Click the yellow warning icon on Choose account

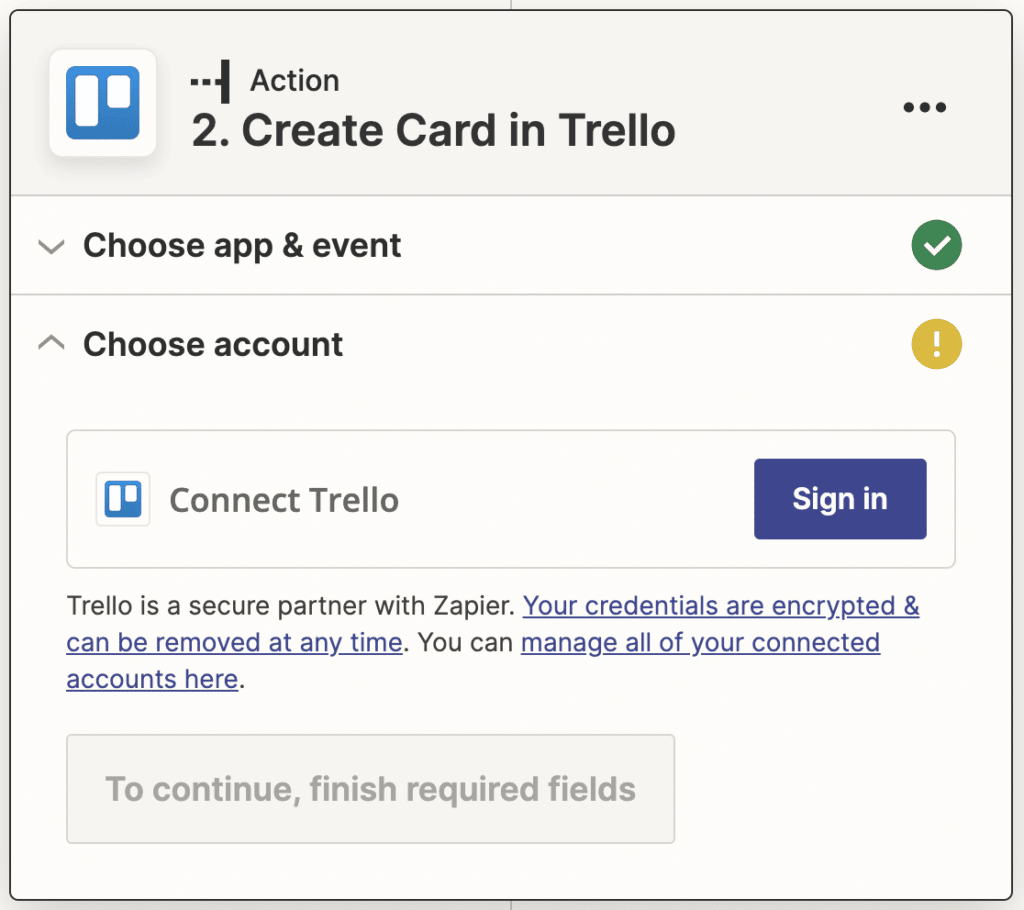pyautogui.click(x=936, y=344)
